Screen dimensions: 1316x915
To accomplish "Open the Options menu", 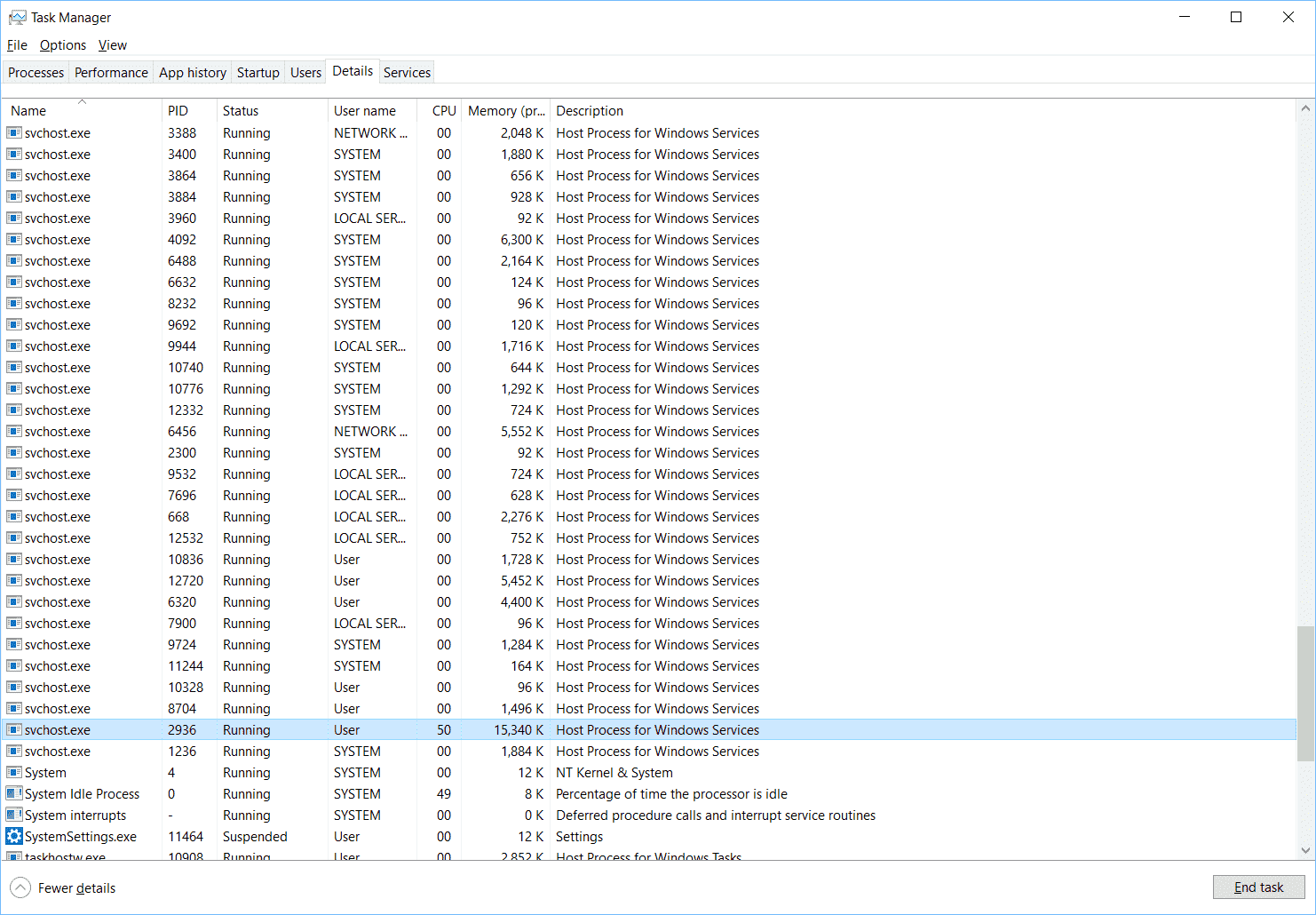I will coord(63,45).
